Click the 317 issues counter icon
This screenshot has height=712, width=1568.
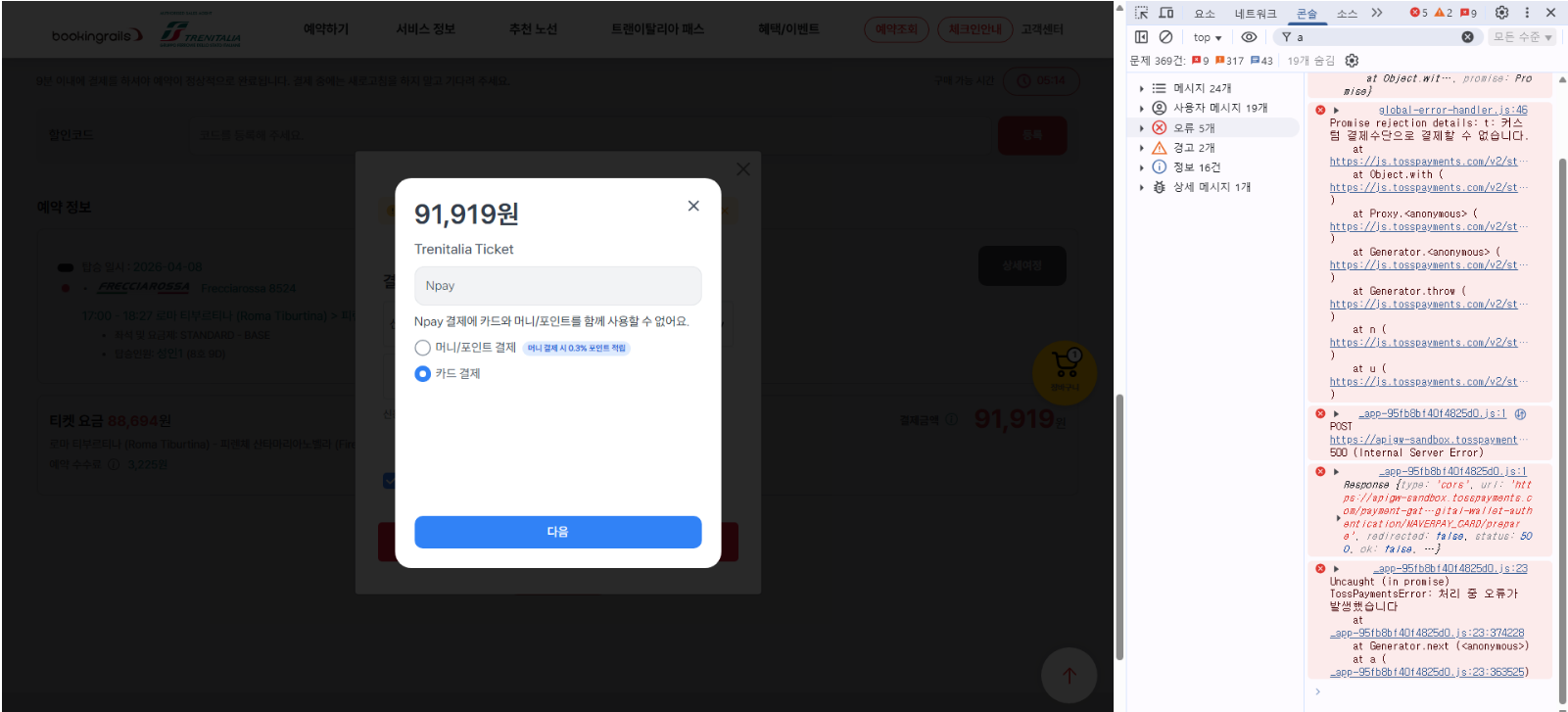pyautogui.click(x=1229, y=61)
